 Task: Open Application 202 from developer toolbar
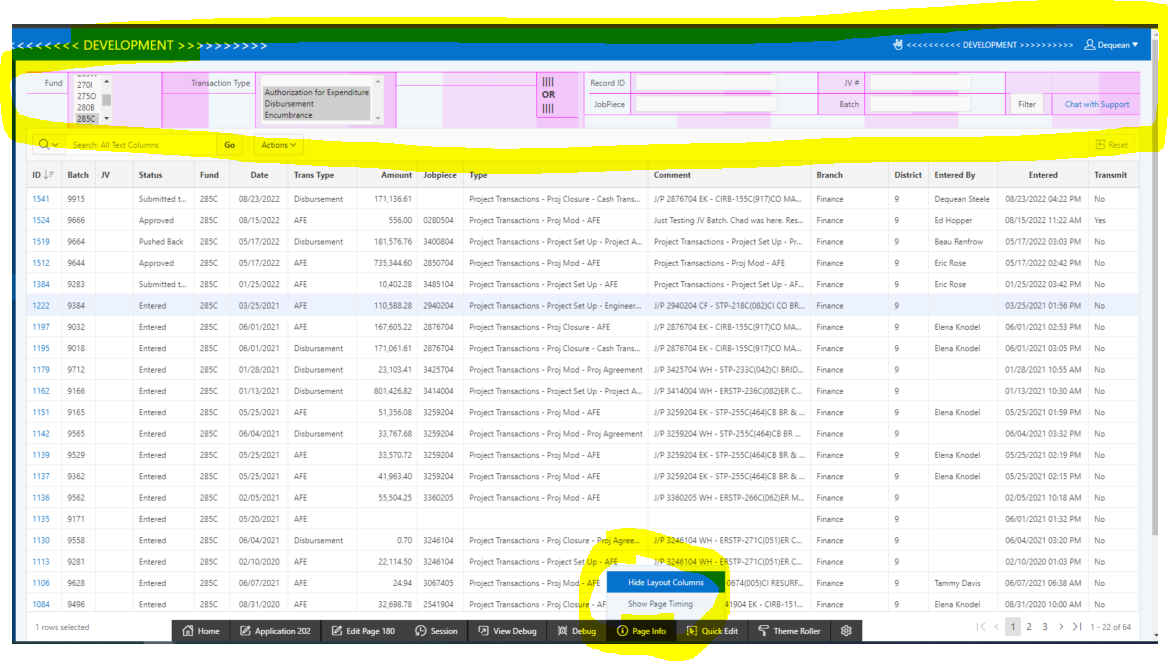click(275, 631)
